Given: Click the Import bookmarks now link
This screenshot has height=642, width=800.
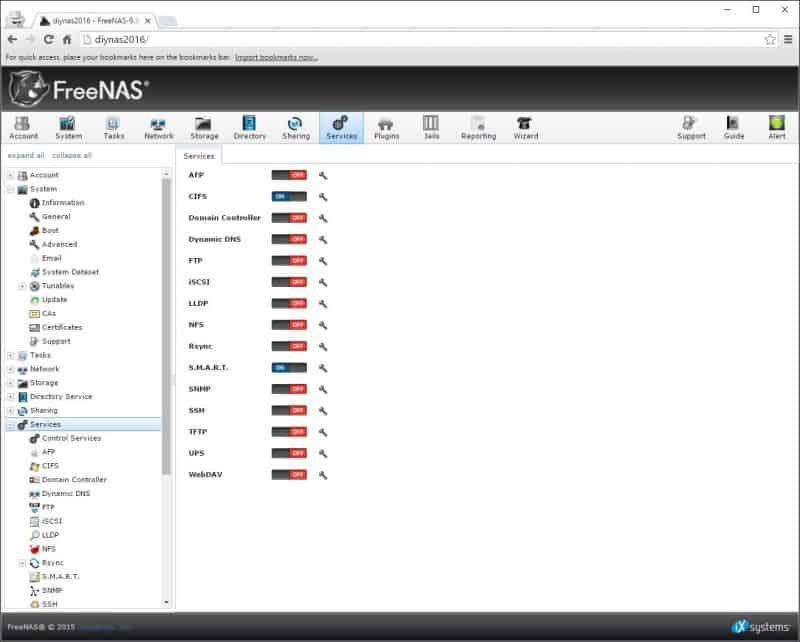Looking at the screenshot, I should point(276,58).
